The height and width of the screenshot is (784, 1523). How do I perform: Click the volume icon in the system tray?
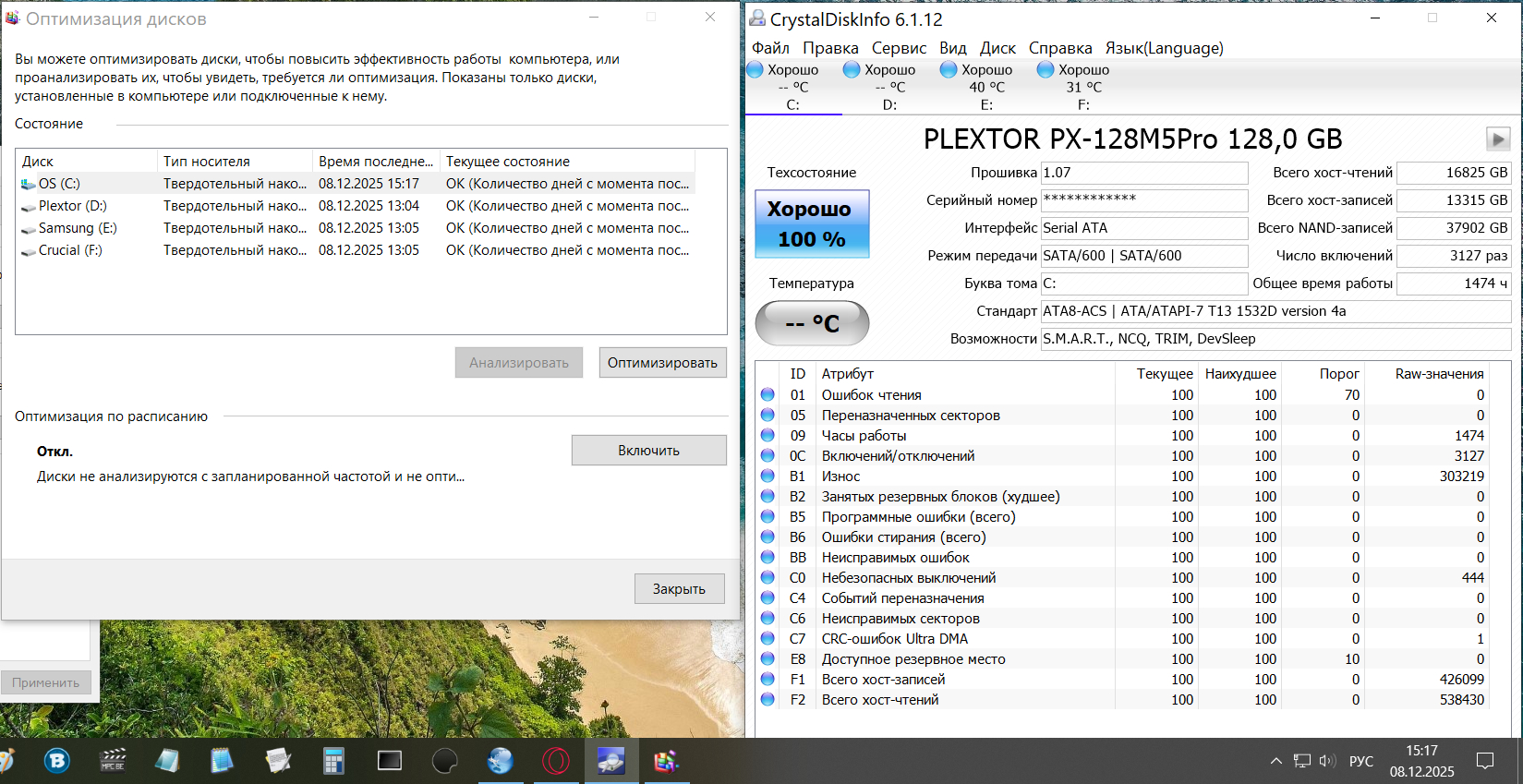pos(1327,761)
